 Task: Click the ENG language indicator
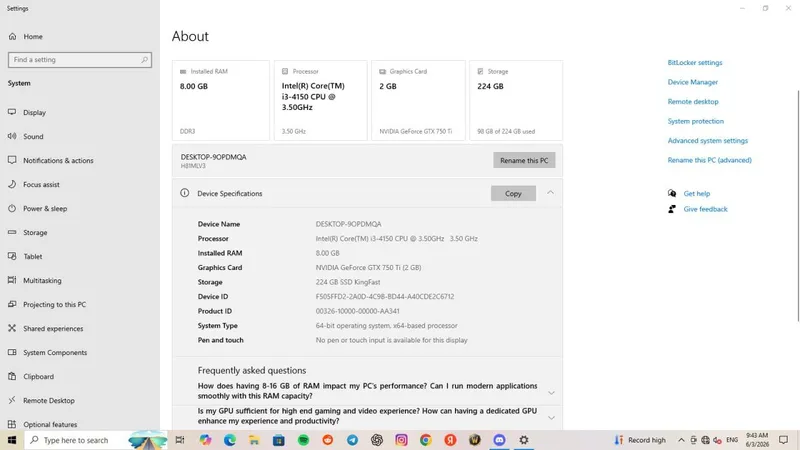coord(732,440)
